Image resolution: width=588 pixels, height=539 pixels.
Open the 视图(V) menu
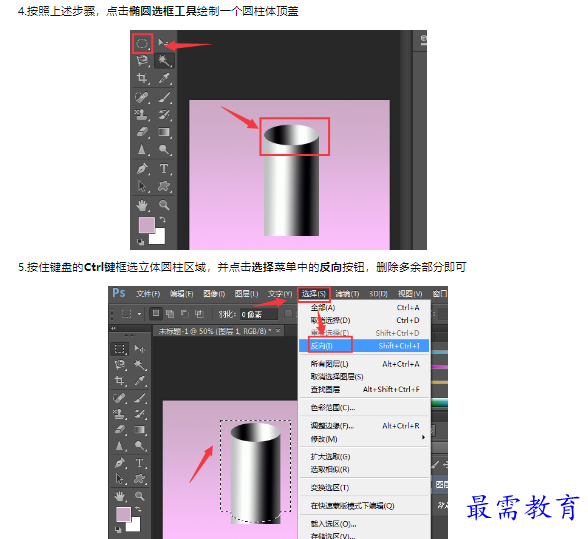410,294
